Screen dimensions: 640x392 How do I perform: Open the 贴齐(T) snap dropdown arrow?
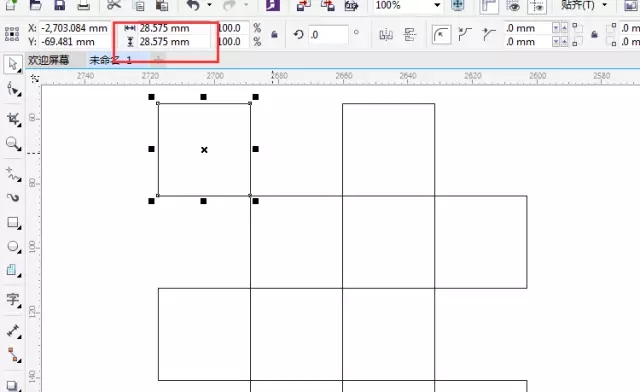tap(604, 5)
